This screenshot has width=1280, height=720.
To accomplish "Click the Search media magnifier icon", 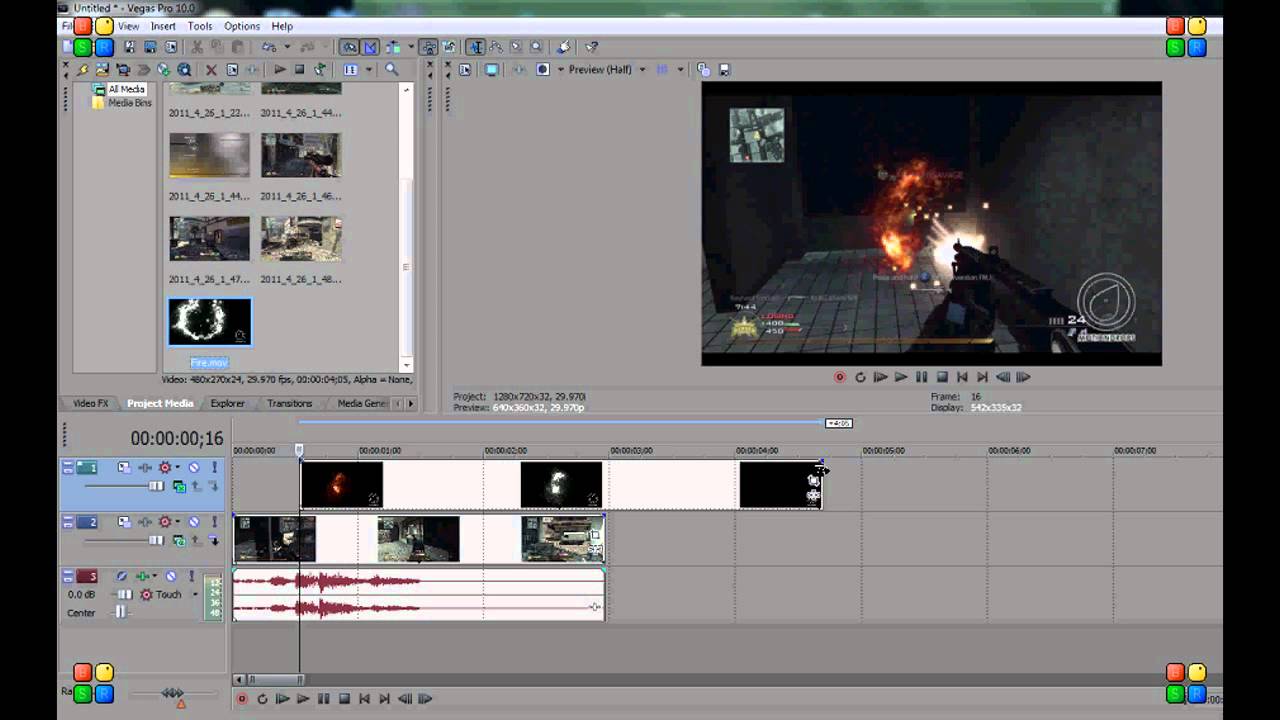I will coord(392,70).
